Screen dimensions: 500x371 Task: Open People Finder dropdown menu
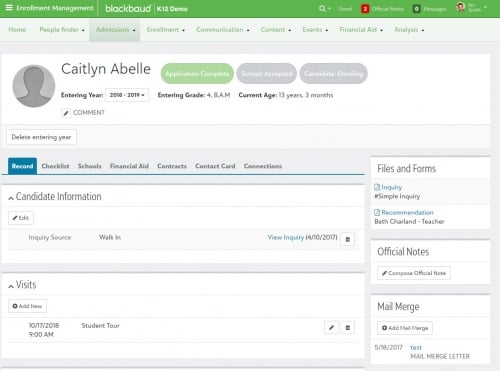tap(62, 30)
